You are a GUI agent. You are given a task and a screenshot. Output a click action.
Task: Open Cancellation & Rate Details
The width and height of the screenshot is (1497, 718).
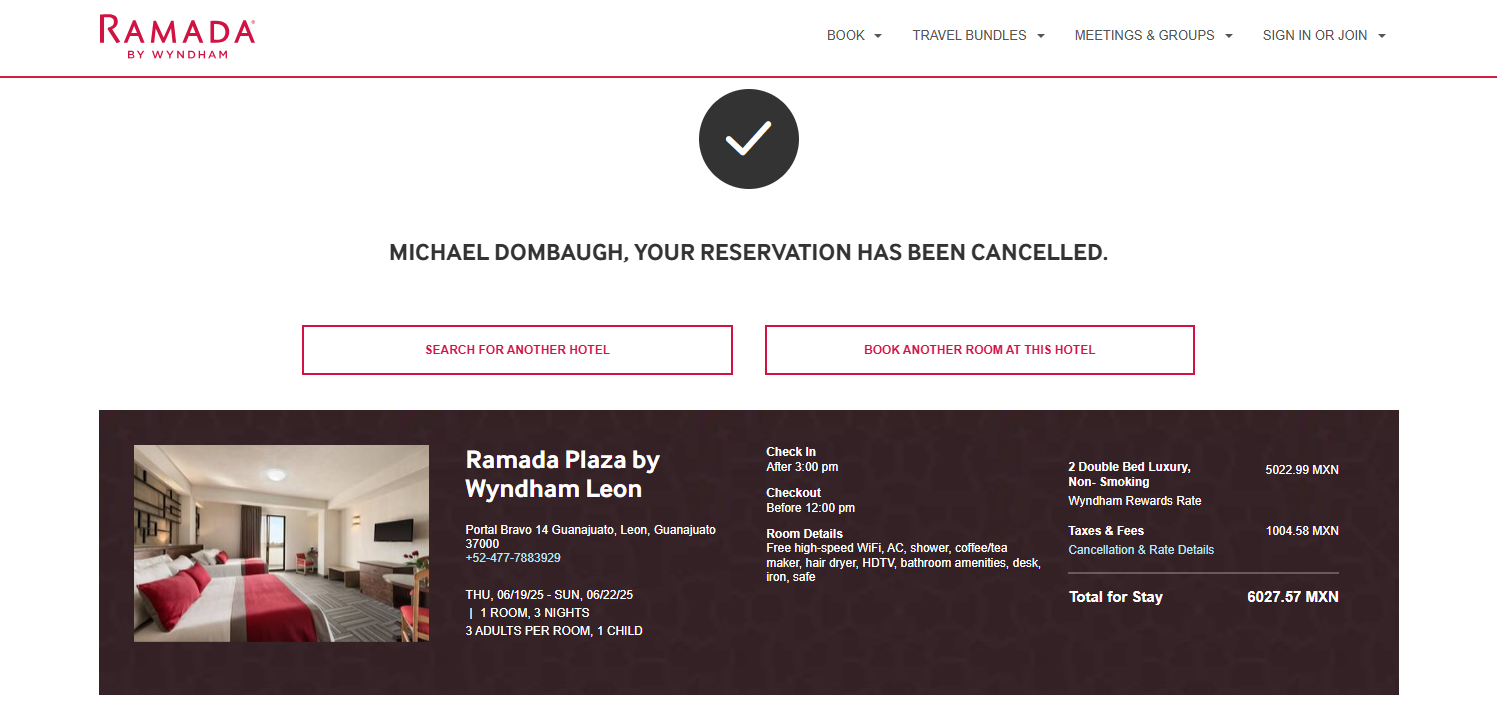[1141, 549]
